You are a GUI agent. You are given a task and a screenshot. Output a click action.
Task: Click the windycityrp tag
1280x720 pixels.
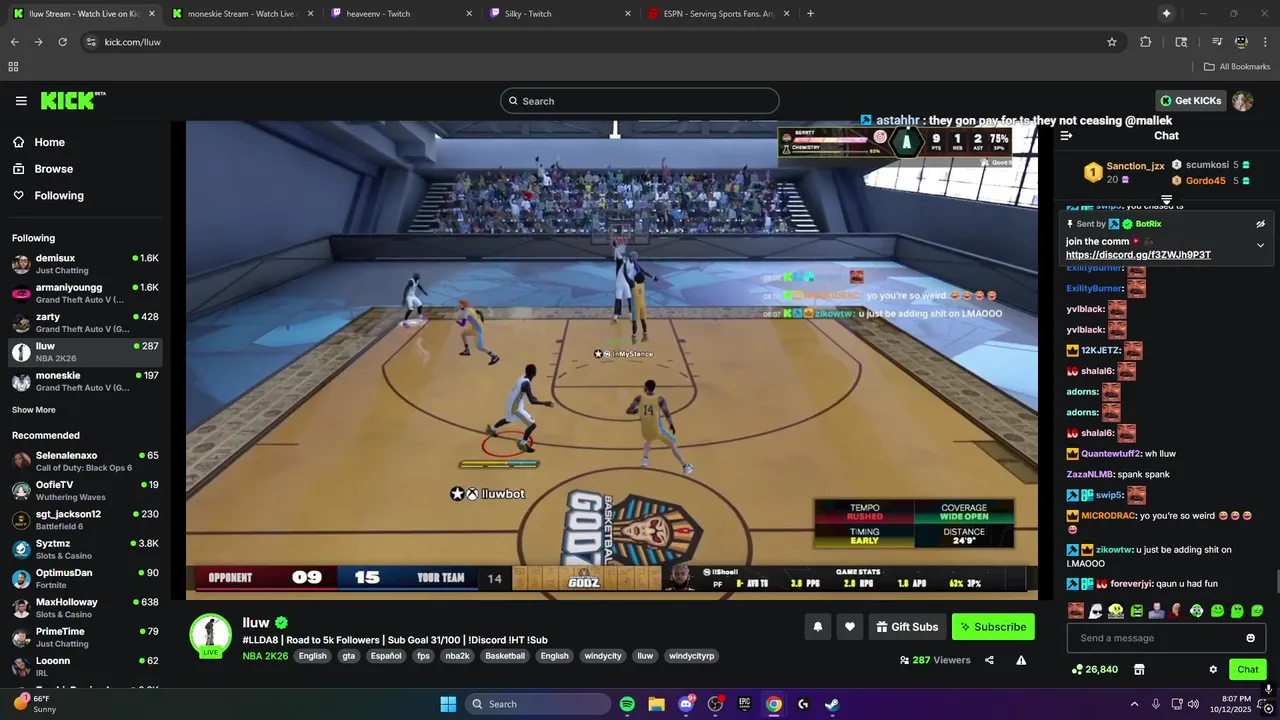click(x=692, y=656)
